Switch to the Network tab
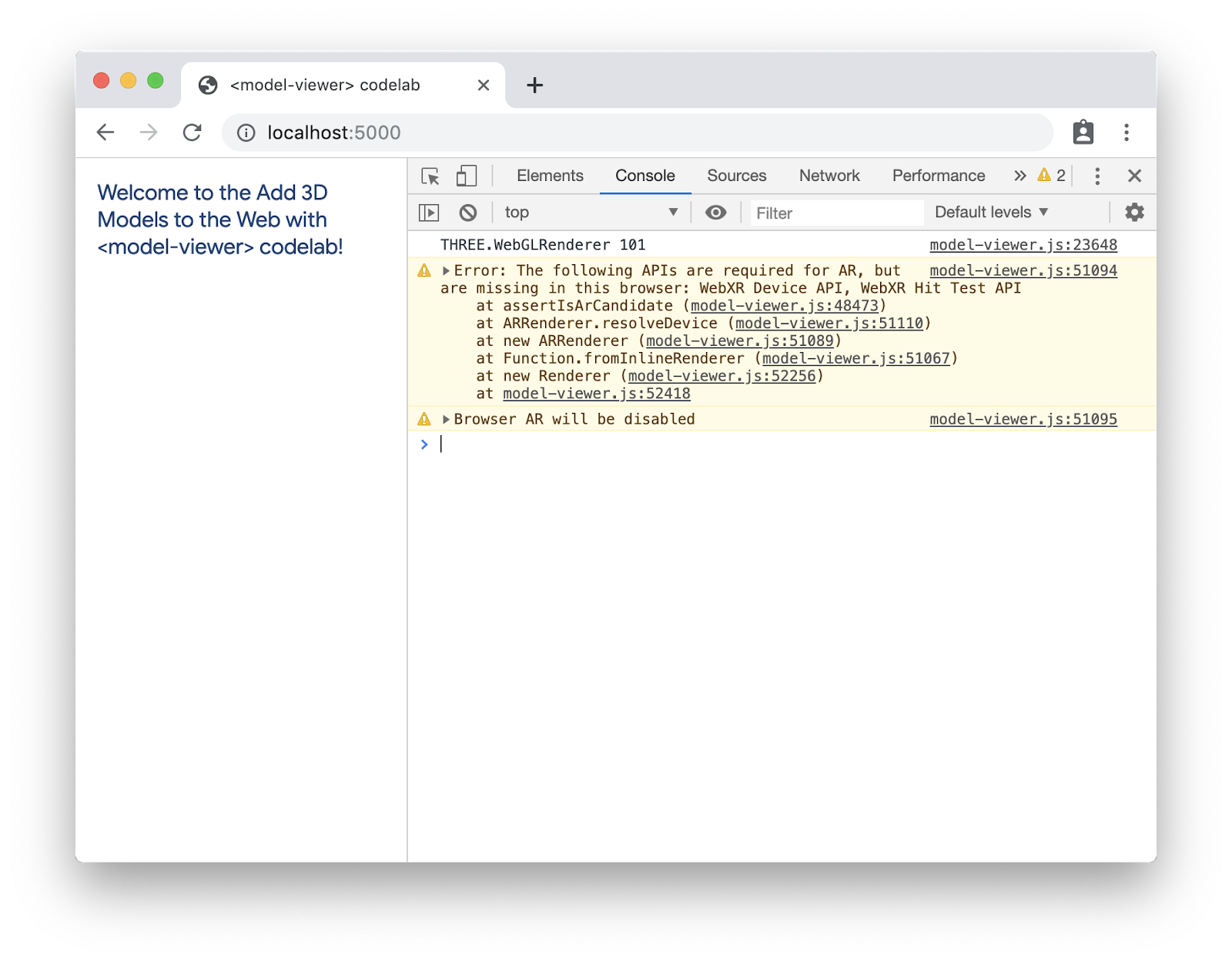 pyautogui.click(x=829, y=176)
